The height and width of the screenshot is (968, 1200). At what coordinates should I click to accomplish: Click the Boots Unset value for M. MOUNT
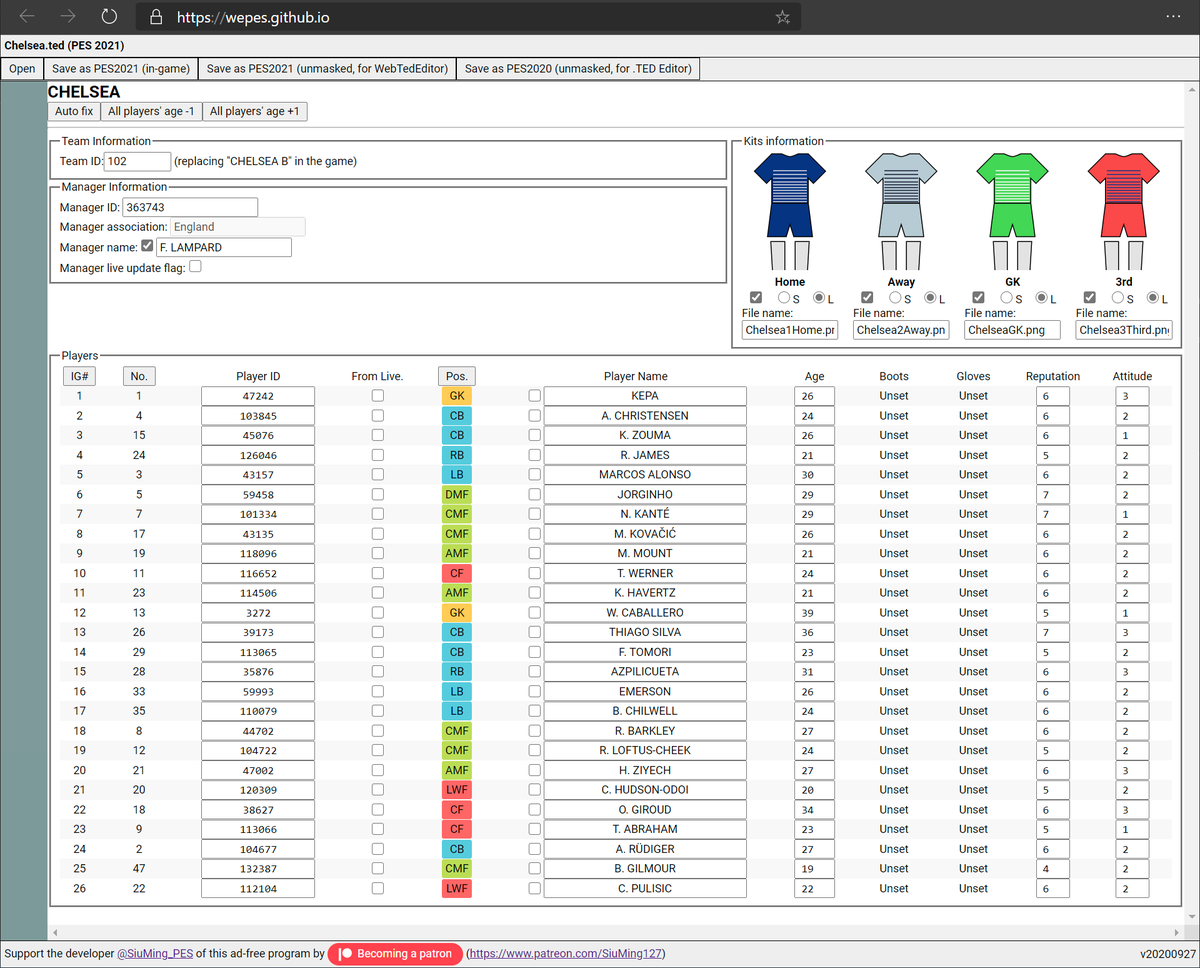(x=894, y=553)
